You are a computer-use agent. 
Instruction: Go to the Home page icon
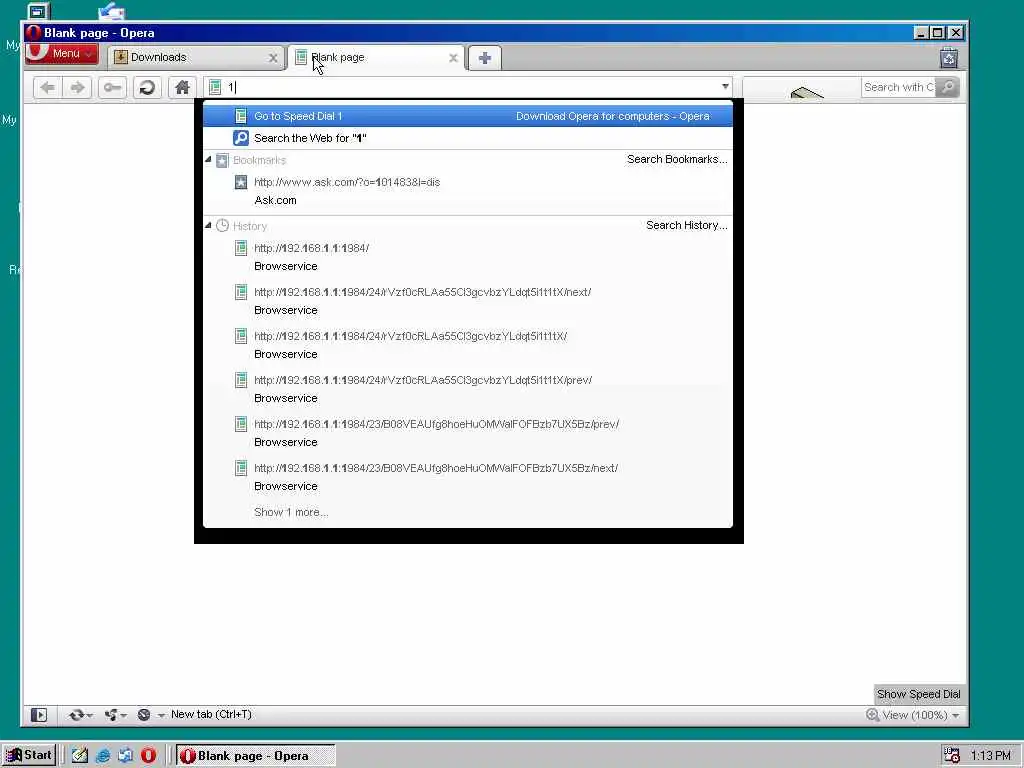pos(182,88)
